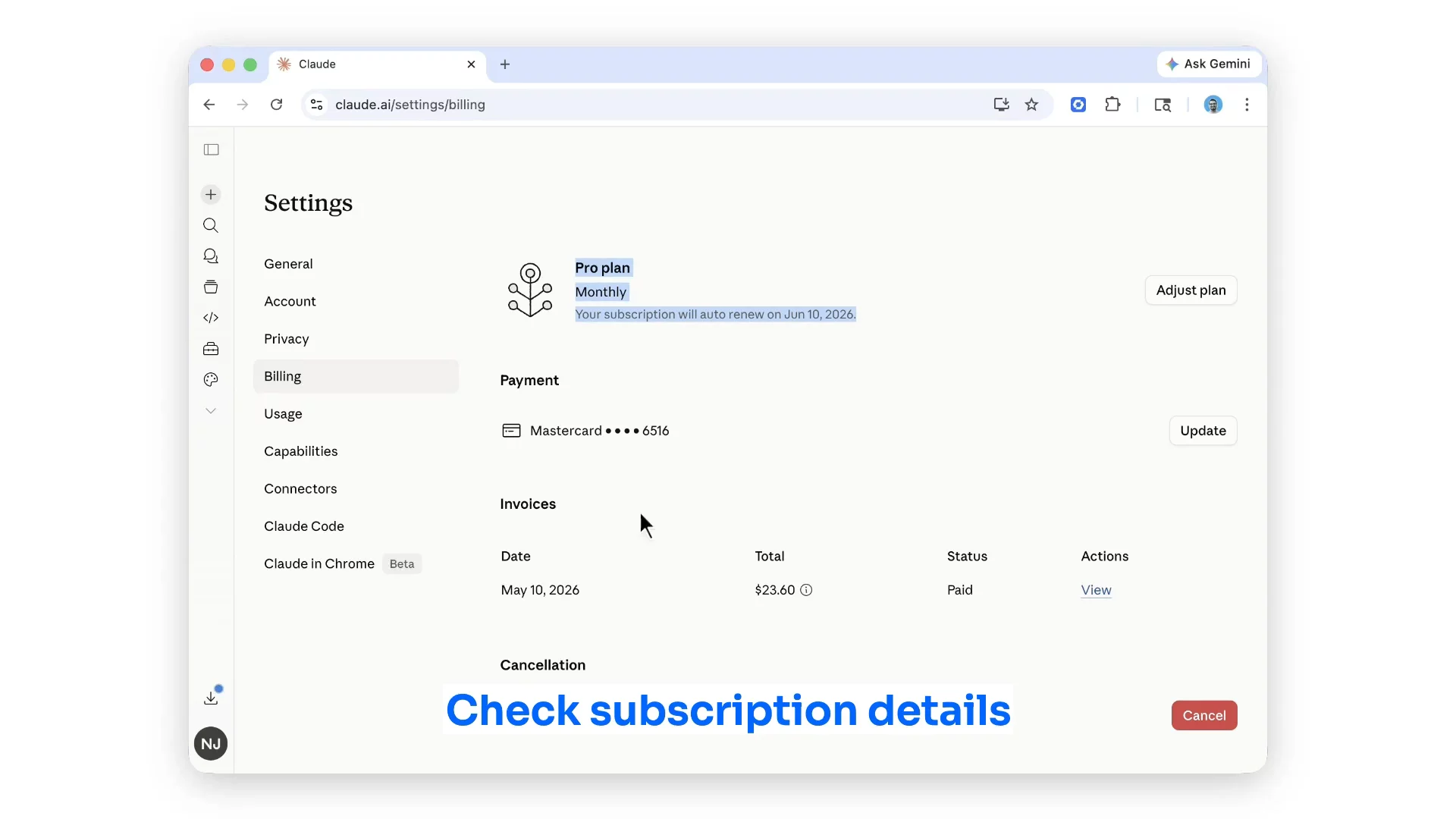Click the Adjust plan button

coord(1191,290)
